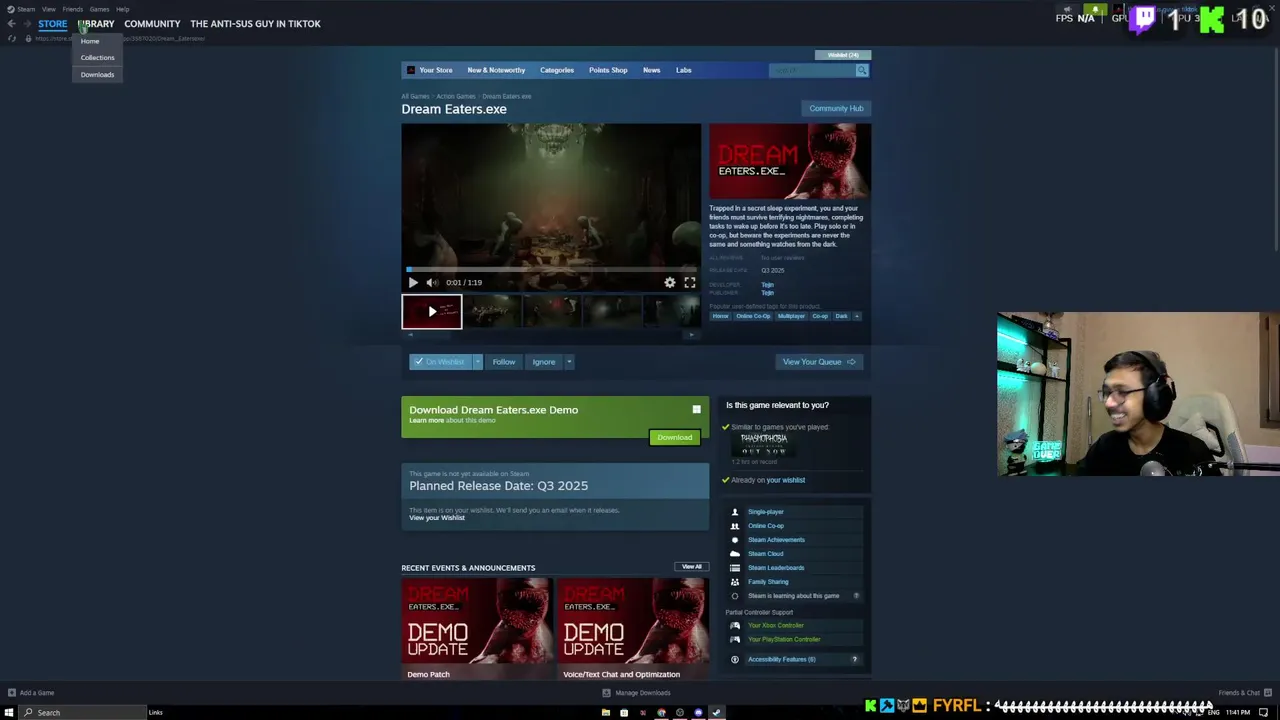Screen dimensions: 1280x720
Task: Click the Horror tag
Action: click(x=720, y=316)
